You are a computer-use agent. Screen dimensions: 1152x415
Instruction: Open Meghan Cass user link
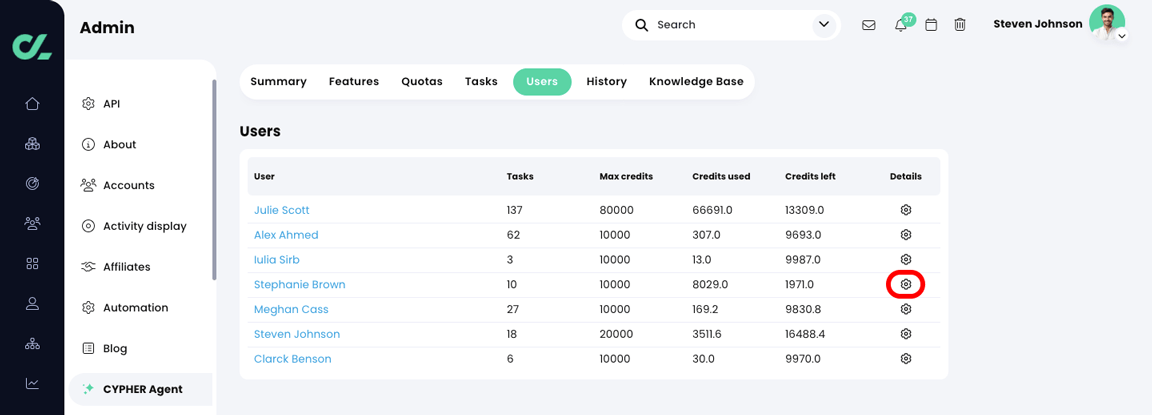[291, 309]
